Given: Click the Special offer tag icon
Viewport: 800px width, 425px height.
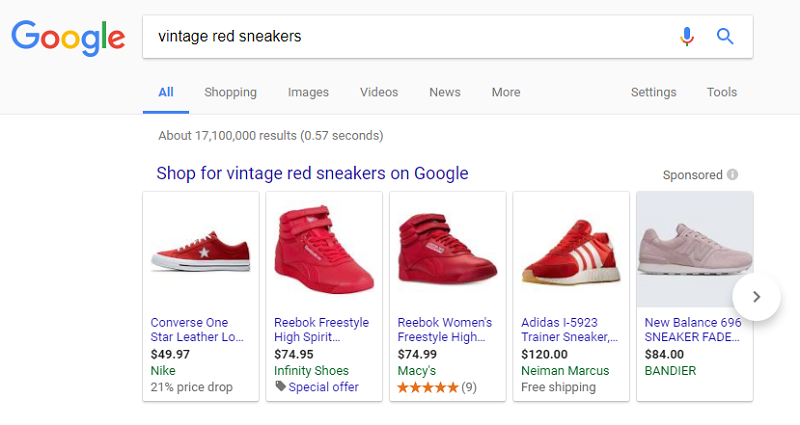Looking at the screenshot, I should 280,387.
